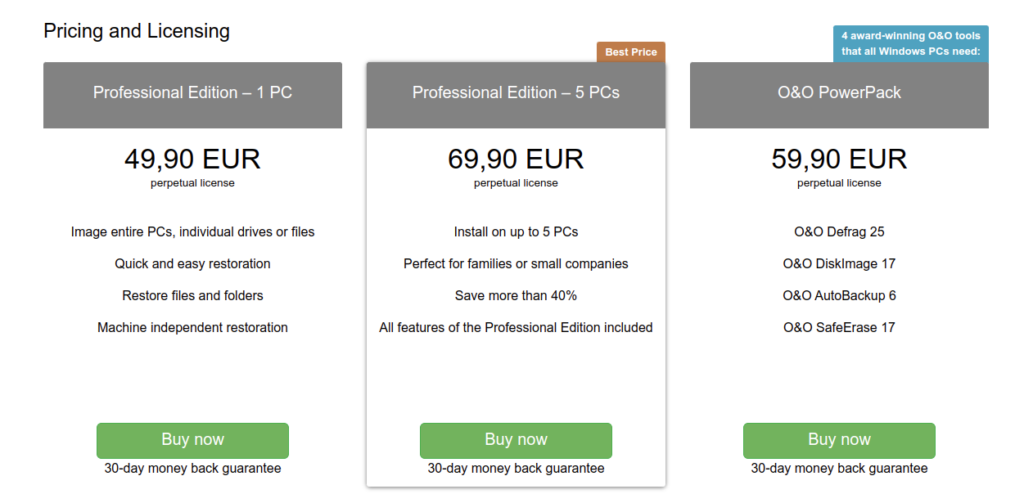Click the award-winning O&O tools blue badge

pos(911,44)
